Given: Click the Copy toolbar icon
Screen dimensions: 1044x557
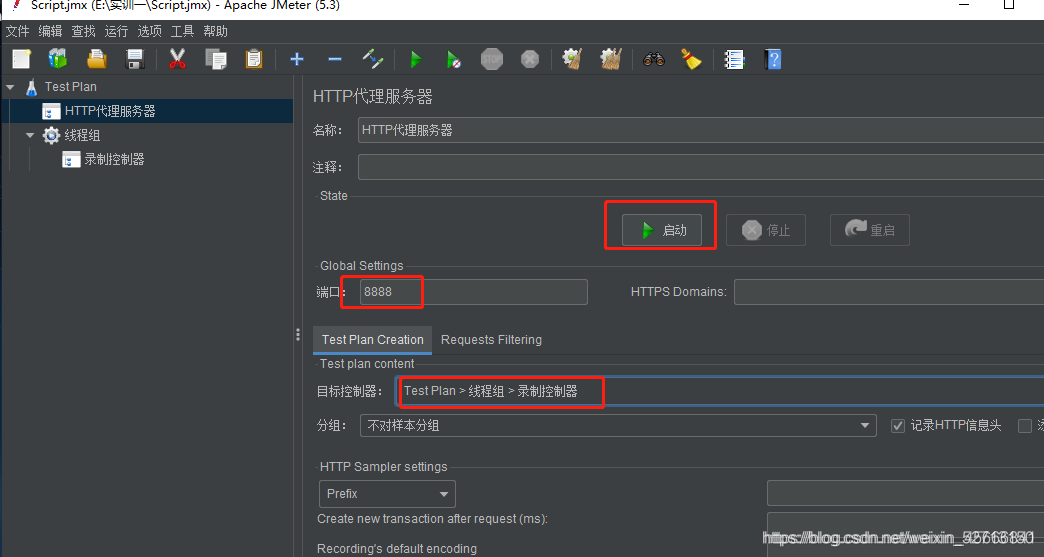Looking at the screenshot, I should point(216,59).
